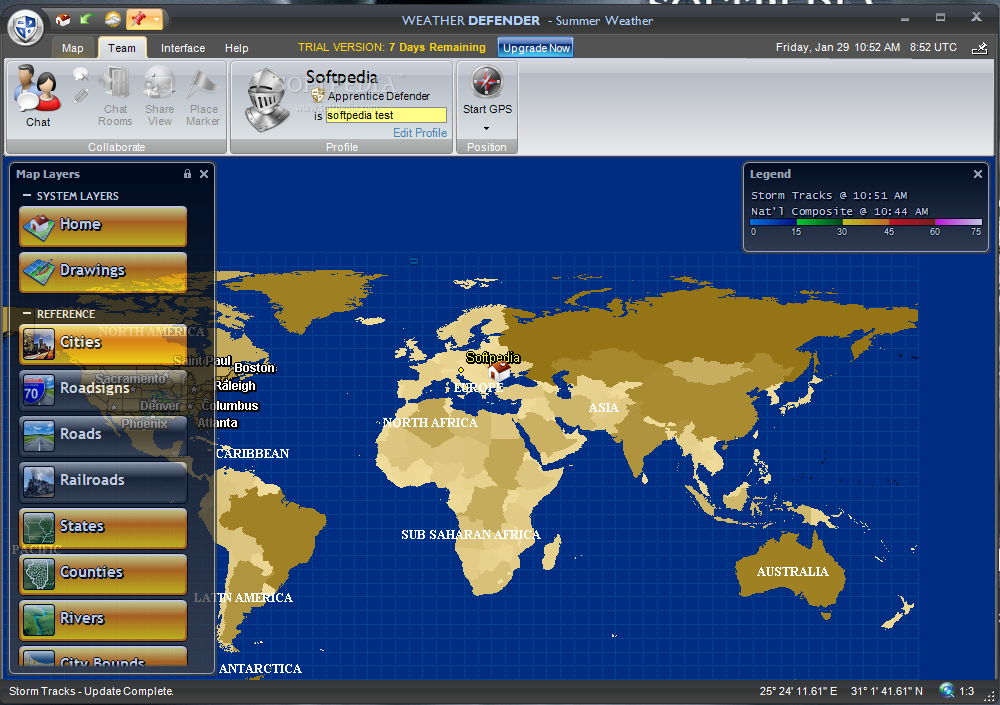Click the window resize grip corner
The image size is (1000, 705).
pyautogui.click(x=990, y=697)
